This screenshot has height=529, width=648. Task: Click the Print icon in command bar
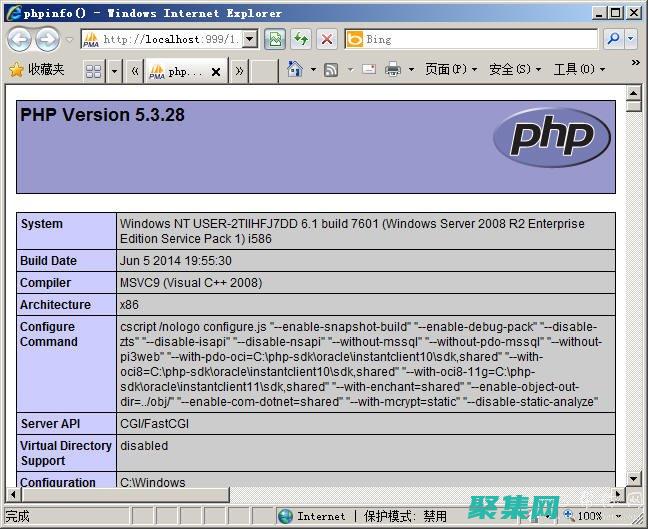coord(393,69)
